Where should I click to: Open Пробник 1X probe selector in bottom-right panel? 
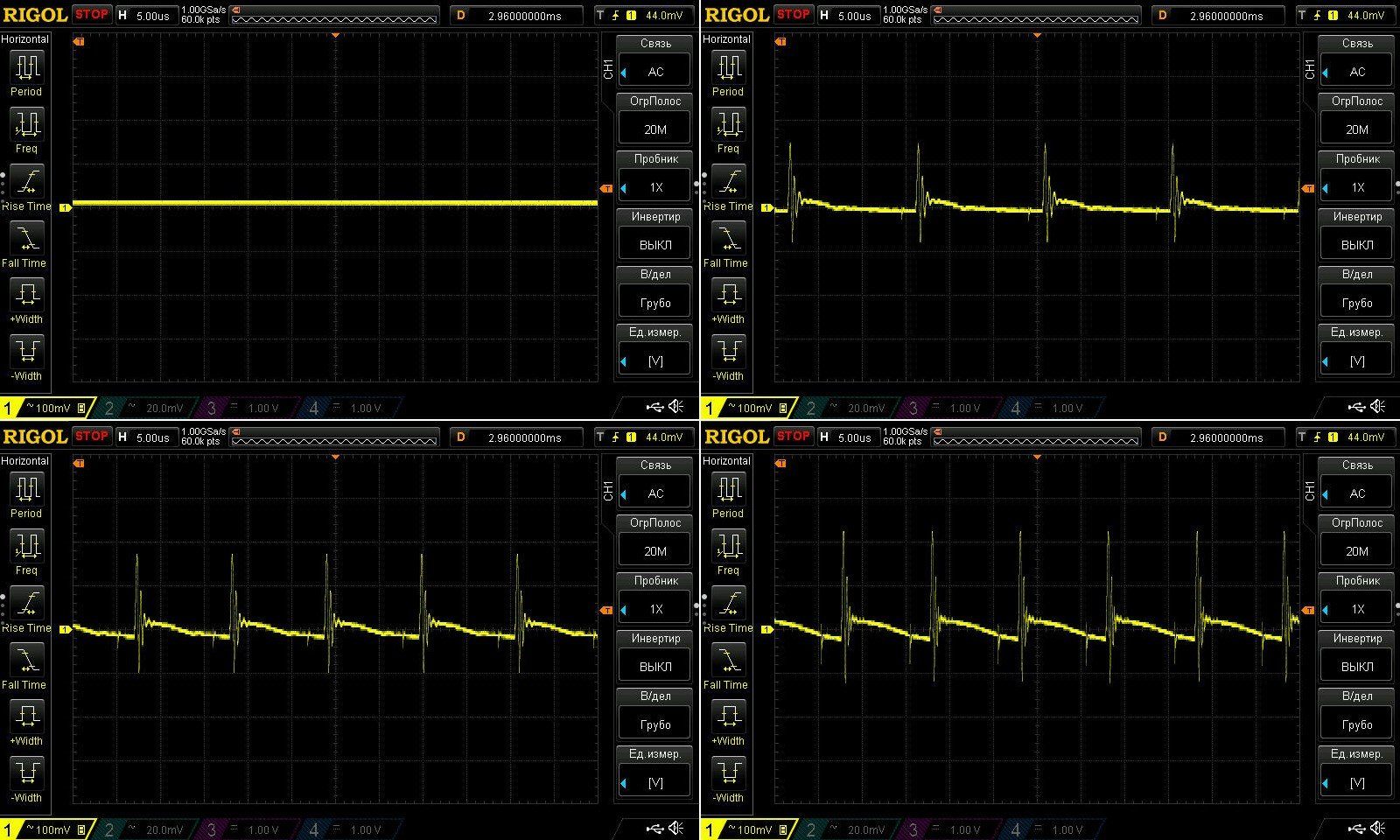[1356, 608]
